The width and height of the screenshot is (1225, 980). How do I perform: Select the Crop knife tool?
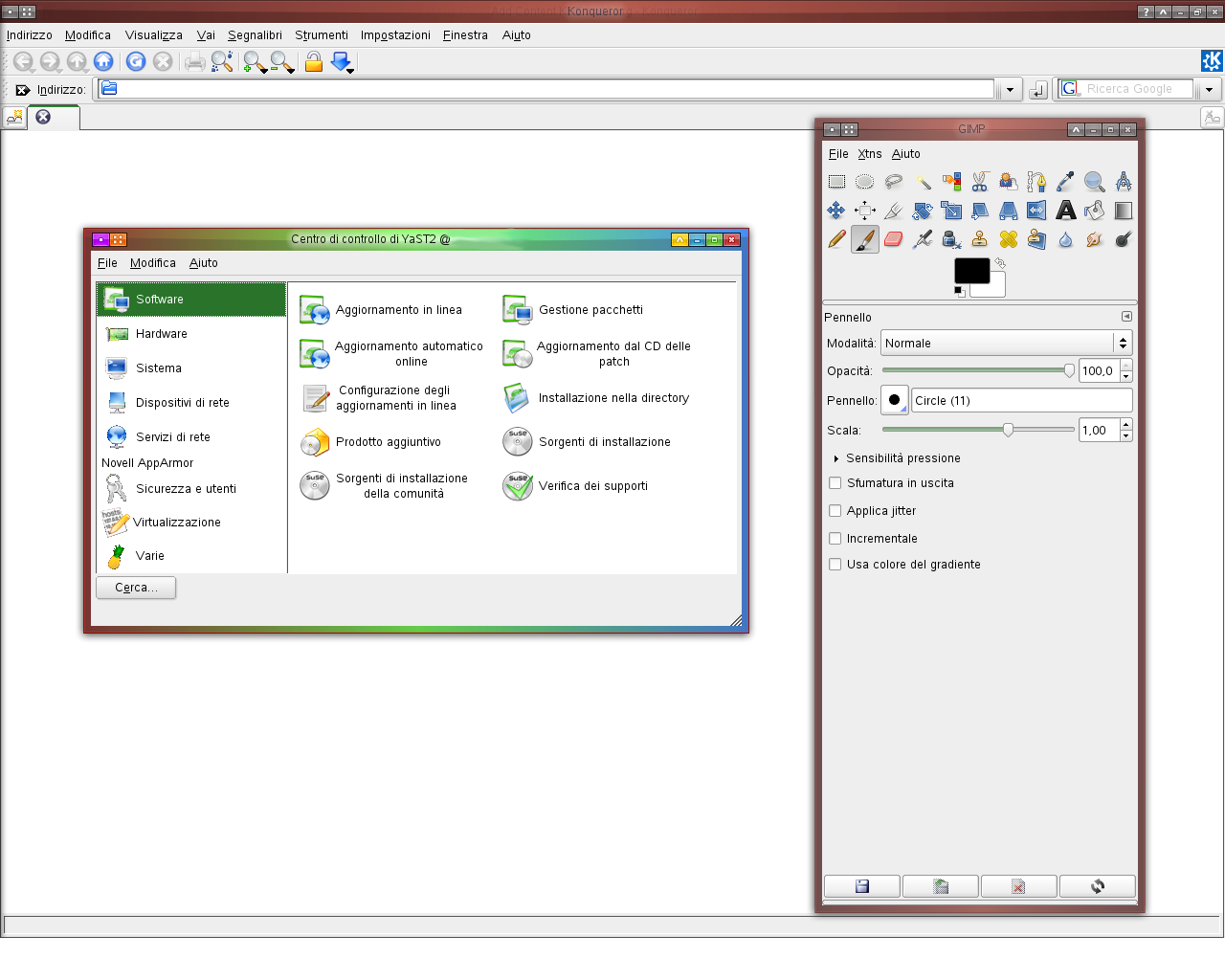894,211
